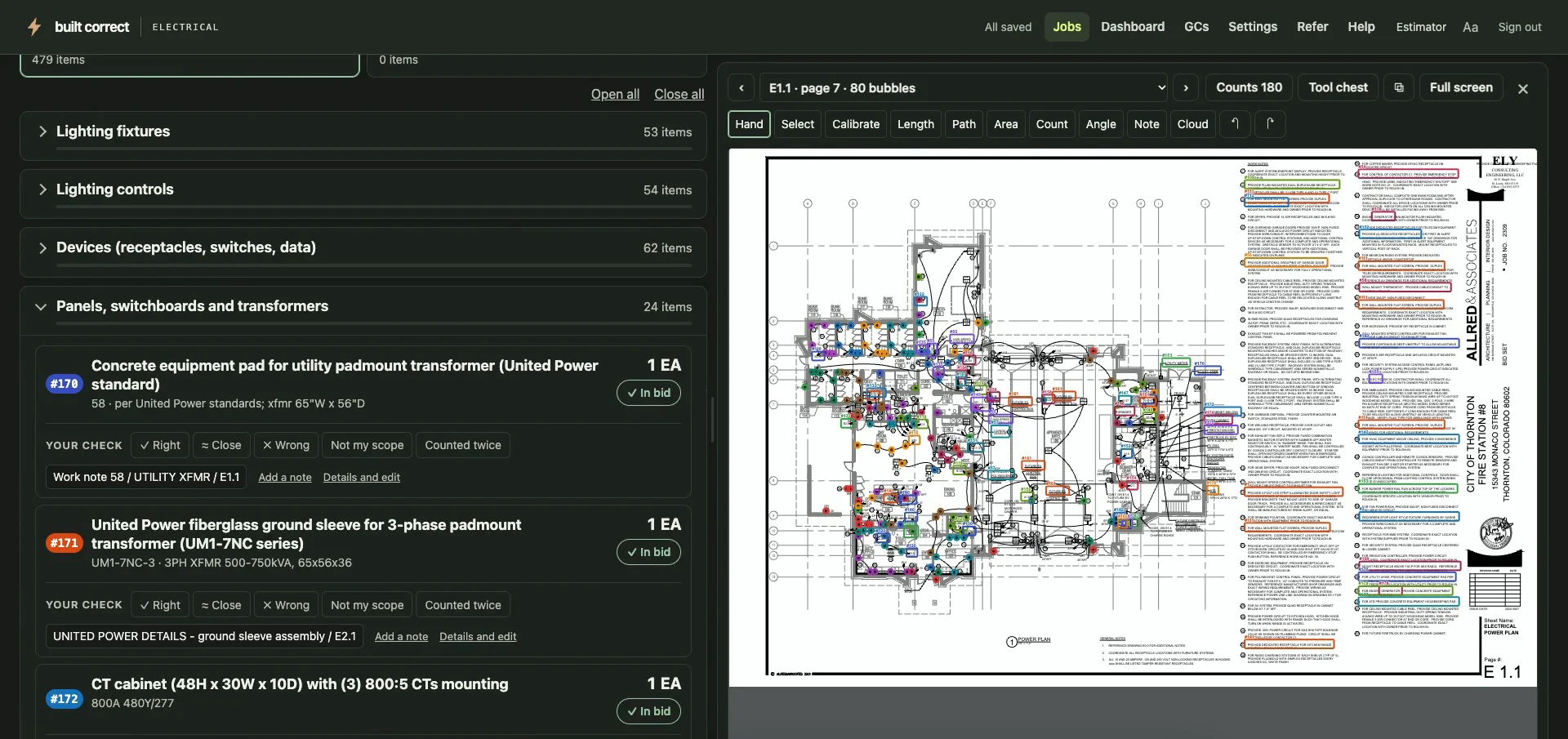Click the #171 orange bubble badge
The width and height of the screenshot is (1568, 739).
[65, 543]
